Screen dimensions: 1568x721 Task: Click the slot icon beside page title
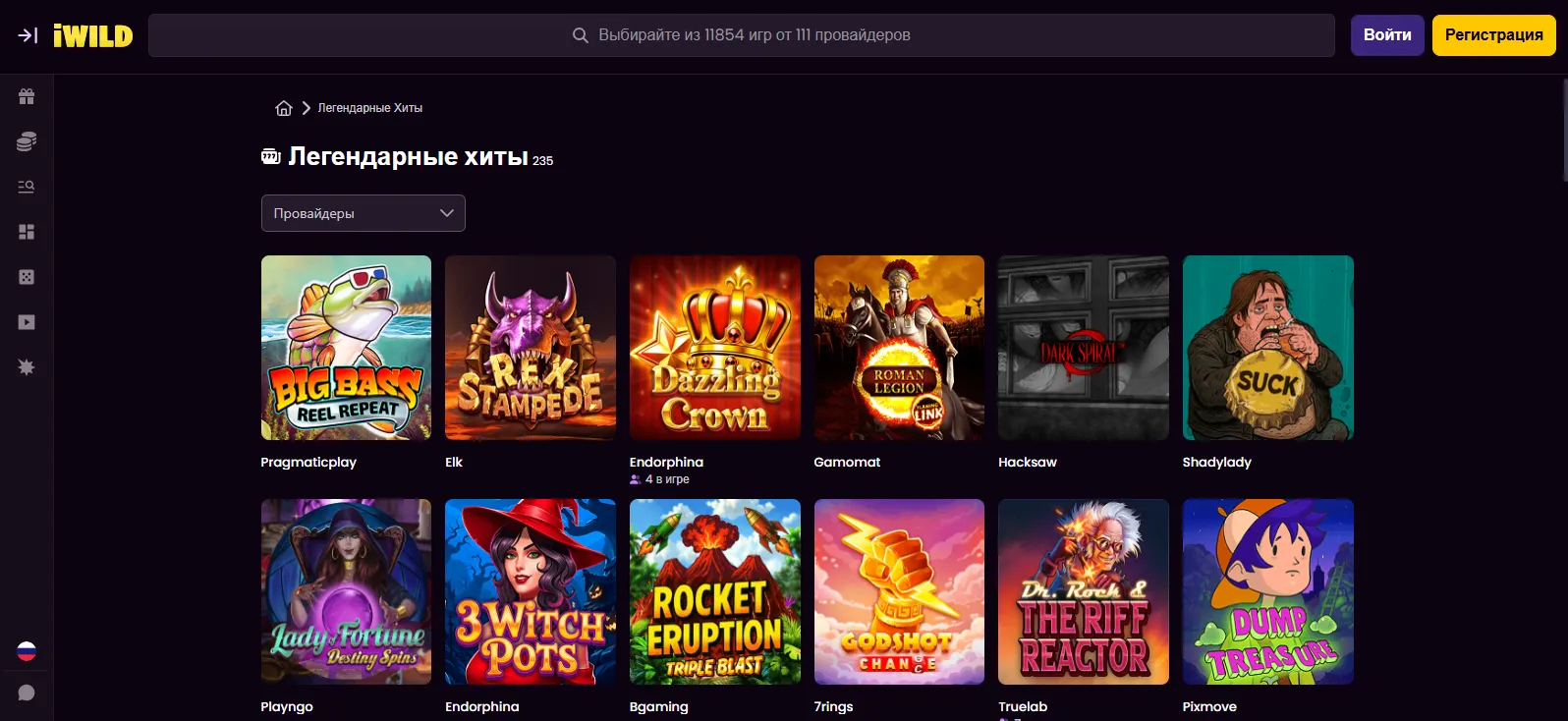271,156
